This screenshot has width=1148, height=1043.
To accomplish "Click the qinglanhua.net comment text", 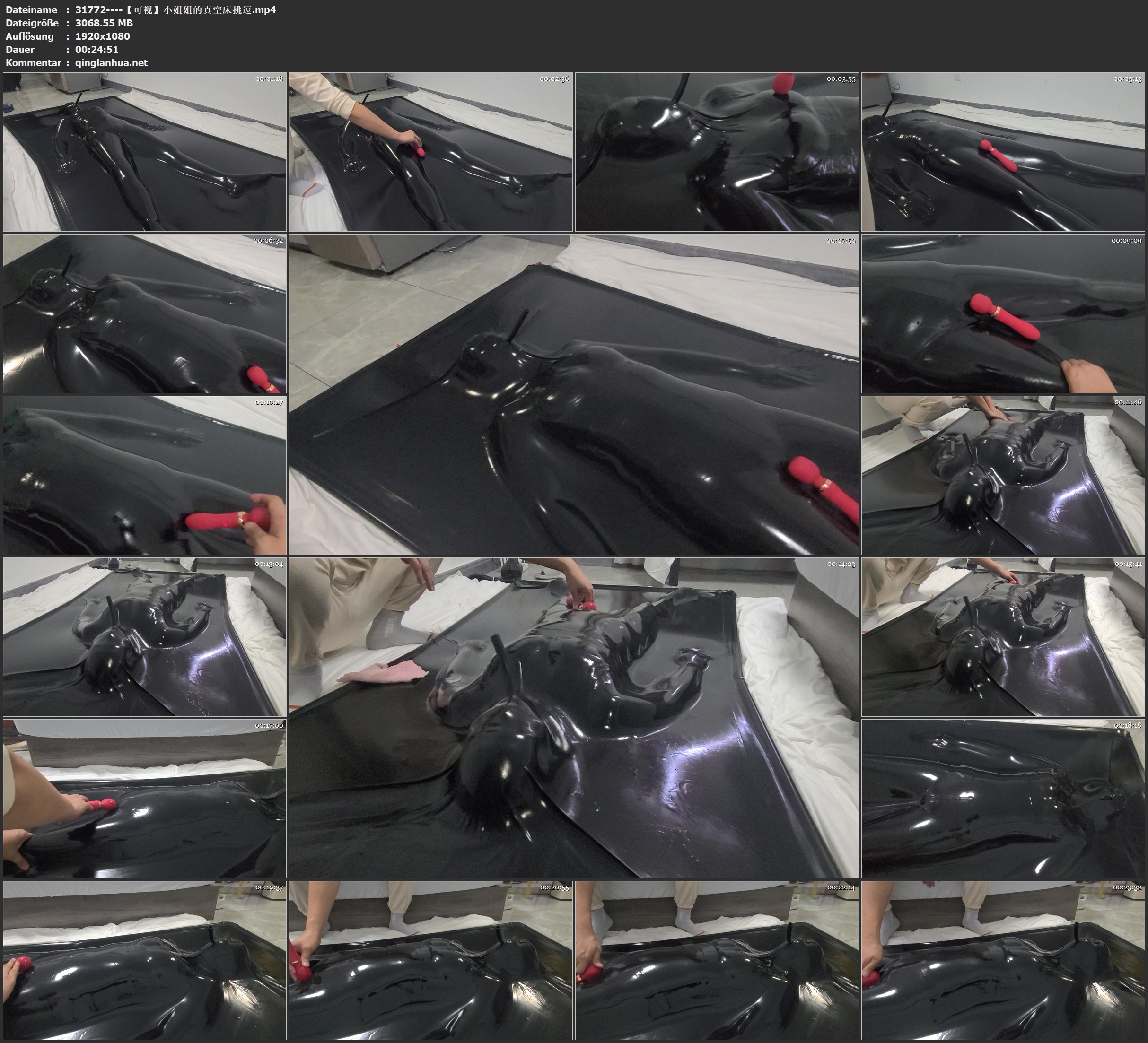I will (111, 62).
